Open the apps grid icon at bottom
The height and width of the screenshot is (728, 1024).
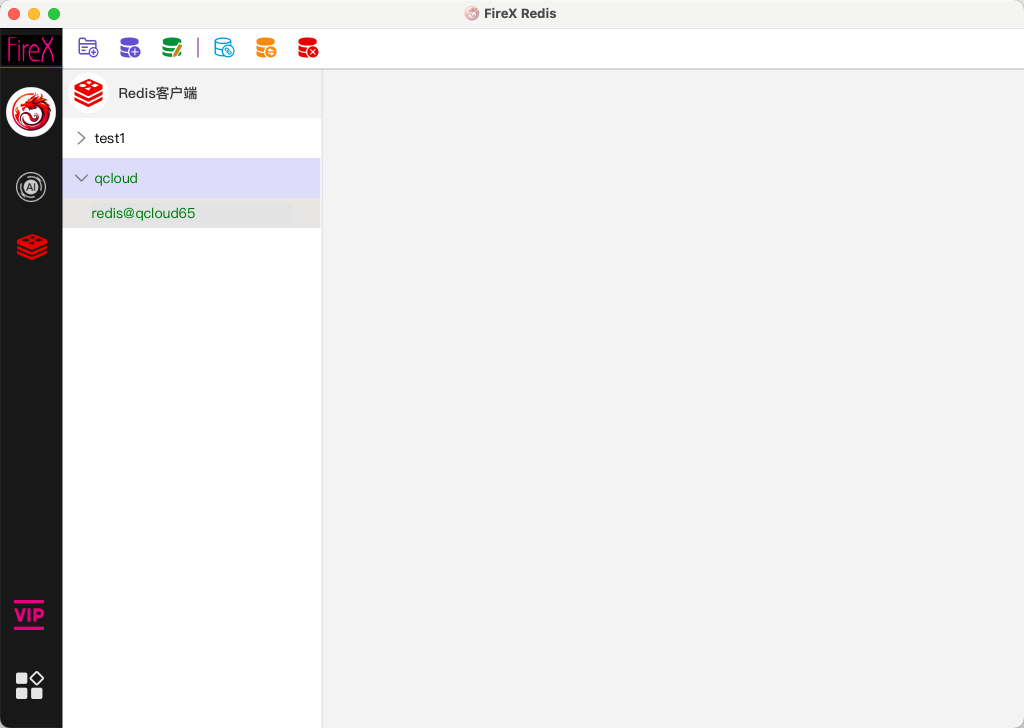[30, 685]
